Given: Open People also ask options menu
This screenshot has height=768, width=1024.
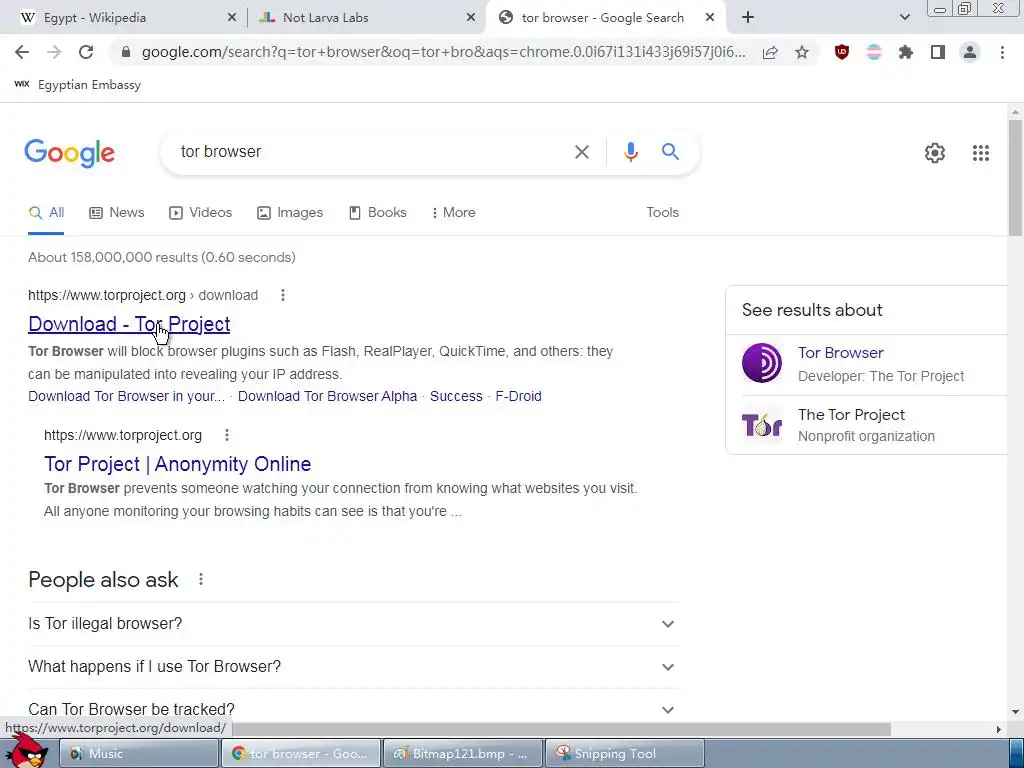Looking at the screenshot, I should tap(201, 579).
